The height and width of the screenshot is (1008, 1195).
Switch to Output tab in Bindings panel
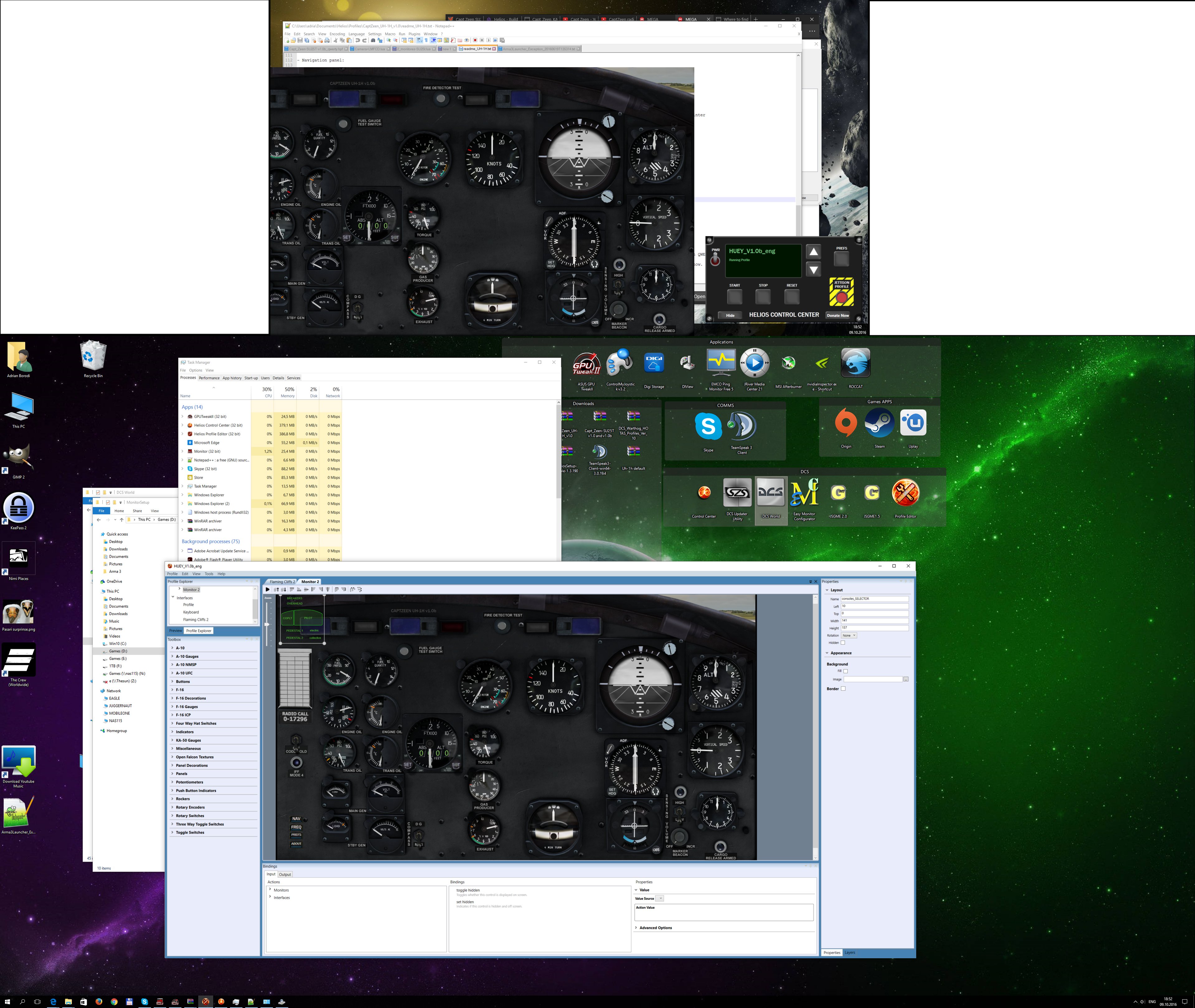pos(285,874)
